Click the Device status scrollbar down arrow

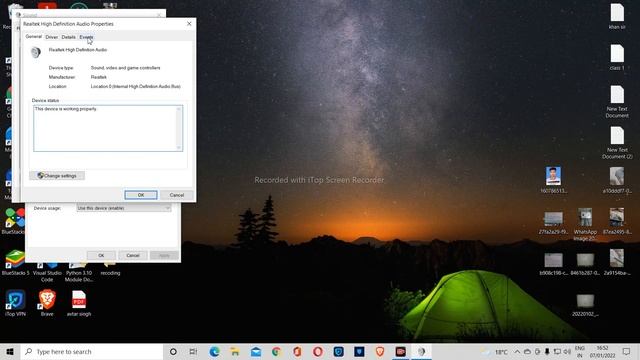click(179, 147)
